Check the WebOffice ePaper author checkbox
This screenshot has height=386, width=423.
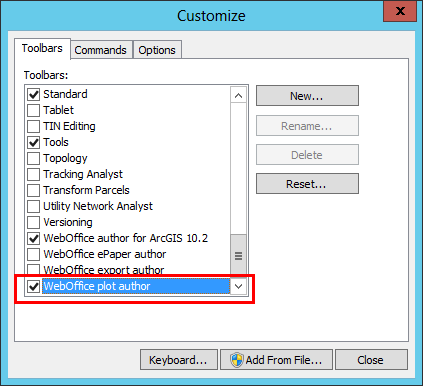(33, 254)
